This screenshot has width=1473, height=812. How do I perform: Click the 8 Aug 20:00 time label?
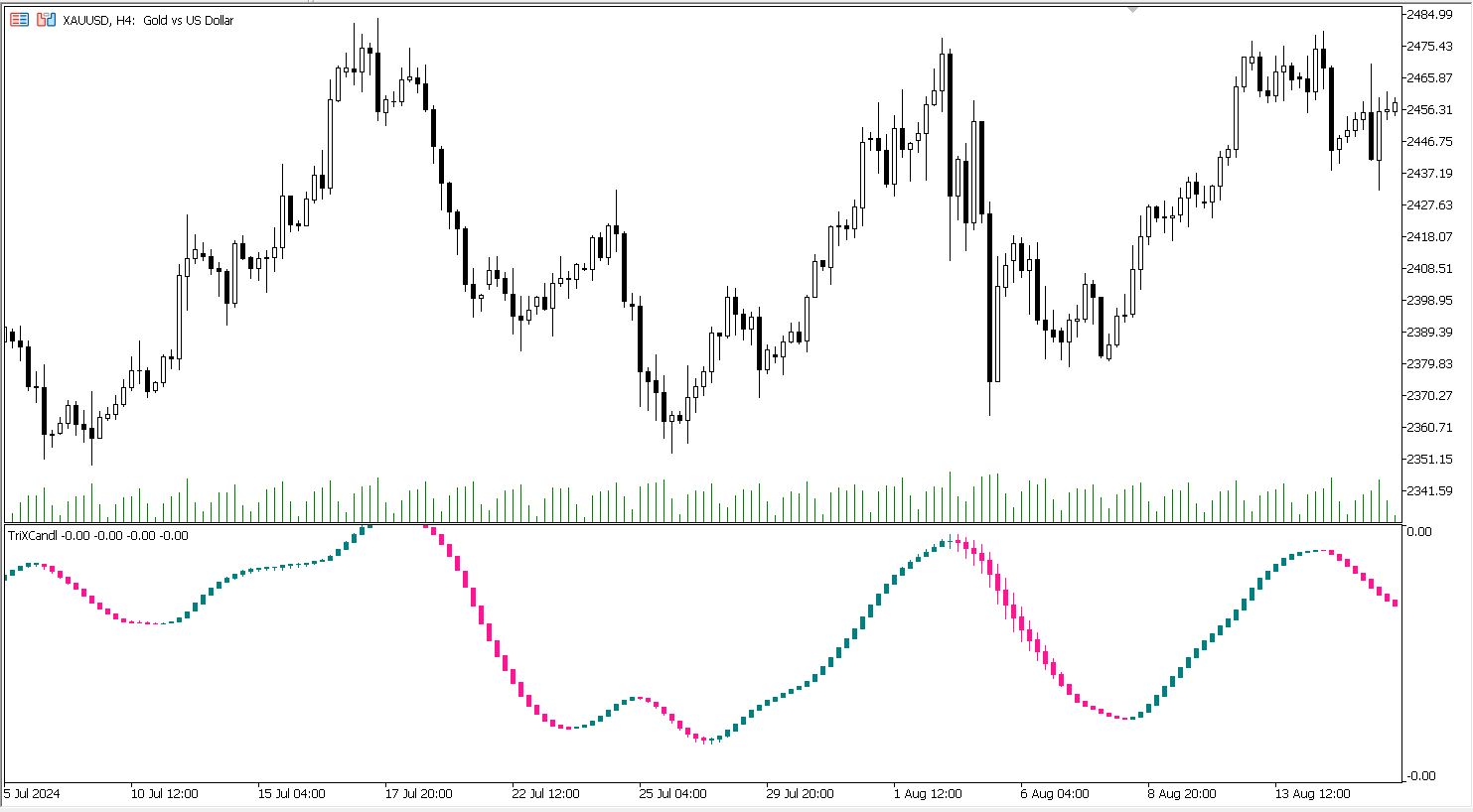1182,794
